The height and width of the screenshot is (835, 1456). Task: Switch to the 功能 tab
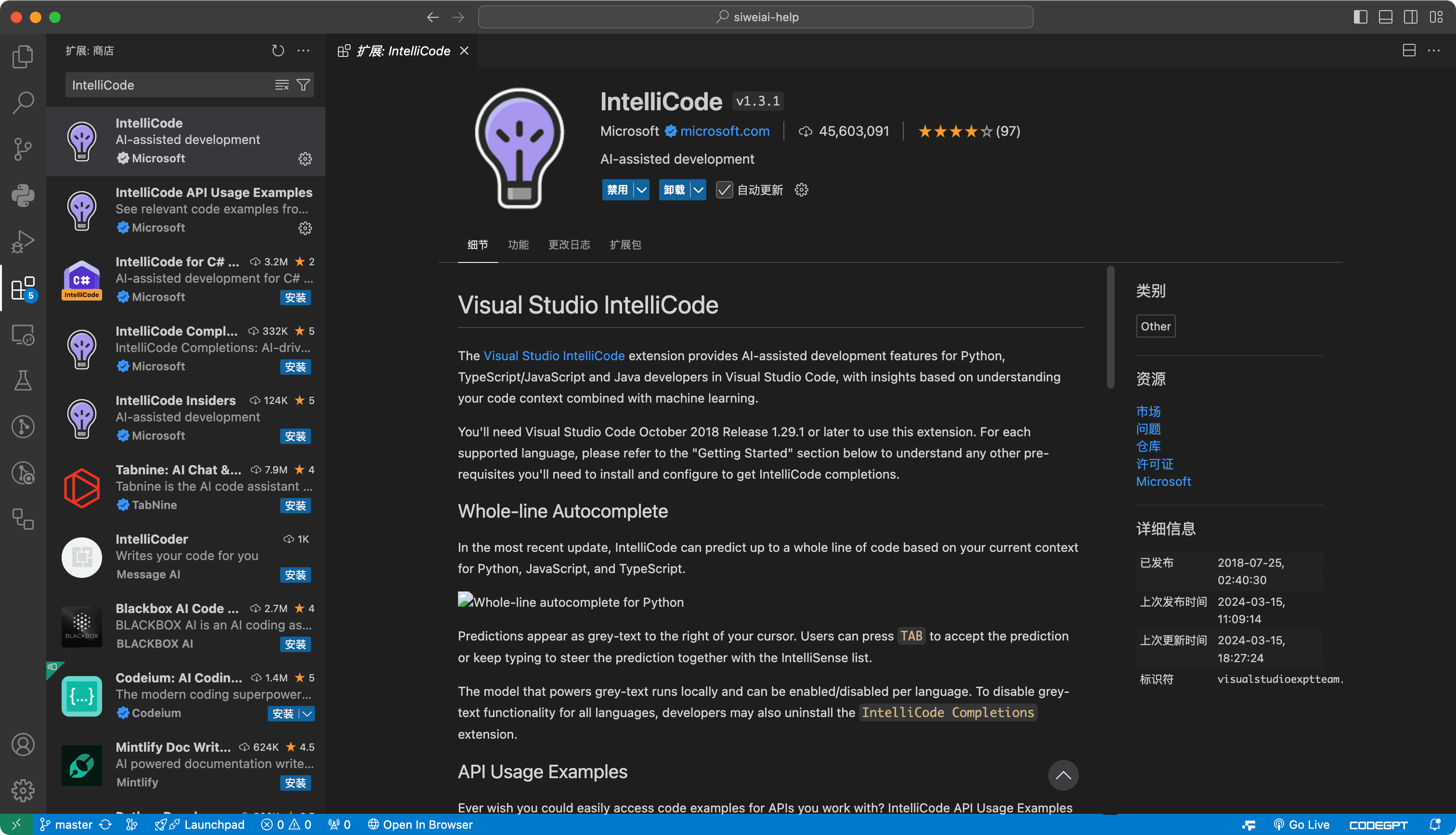pyautogui.click(x=518, y=244)
